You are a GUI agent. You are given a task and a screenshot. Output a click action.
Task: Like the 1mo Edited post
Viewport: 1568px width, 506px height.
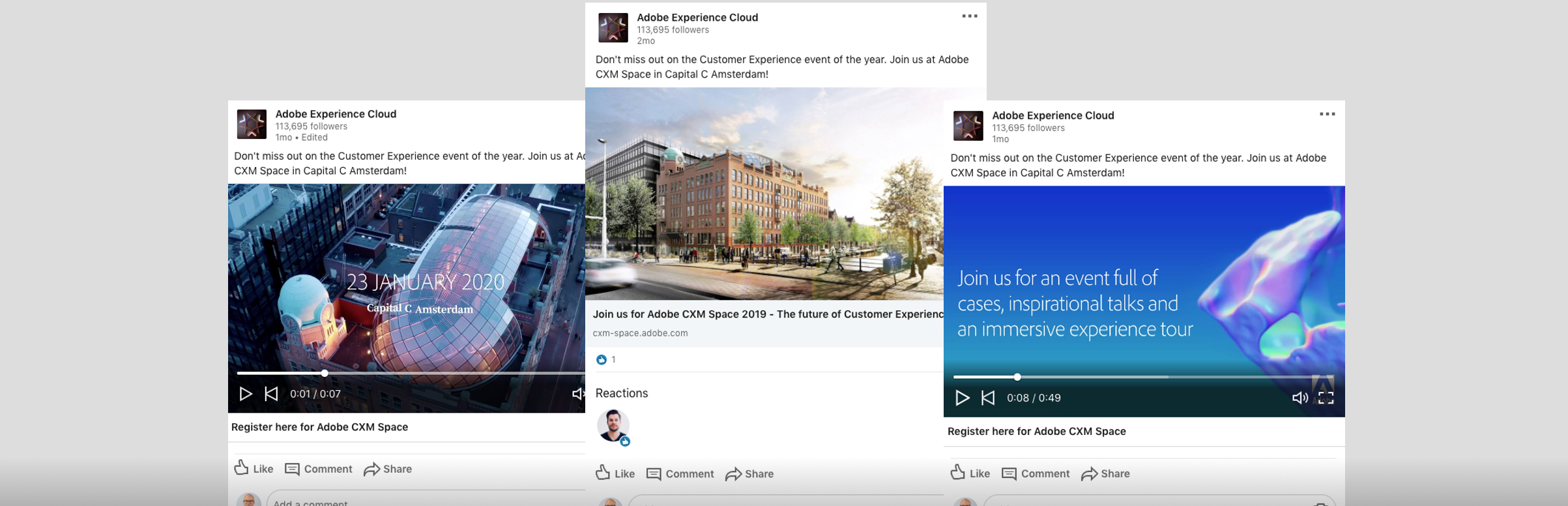coord(254,469)
